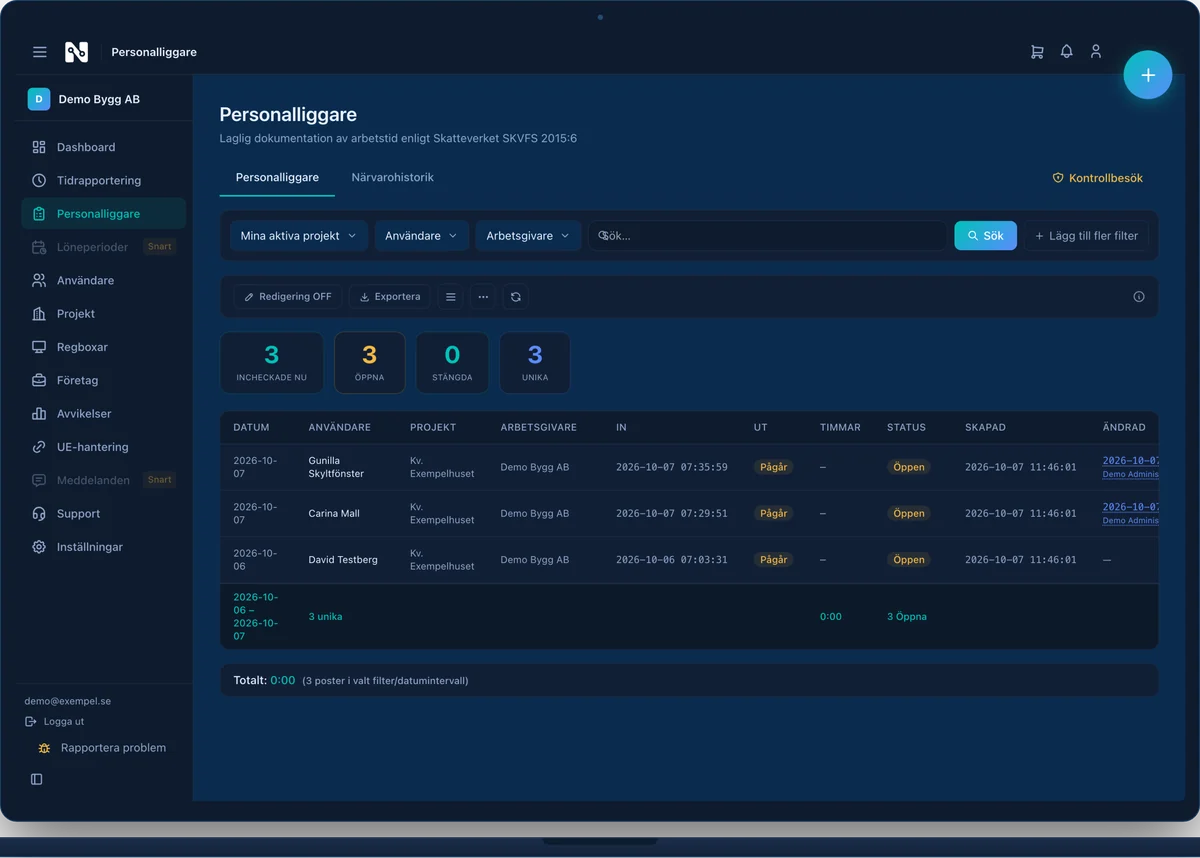
Task: Click Pågår badge in Carina Mall row
Action: pyautogui.click(x=773, y=514)
